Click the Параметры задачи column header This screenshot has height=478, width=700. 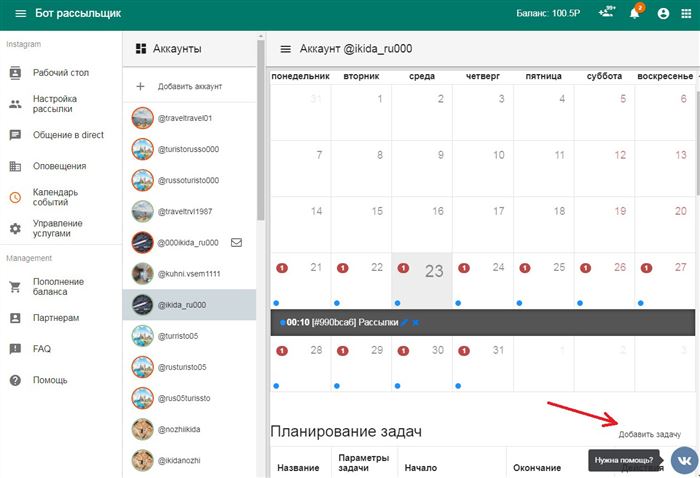364,463
